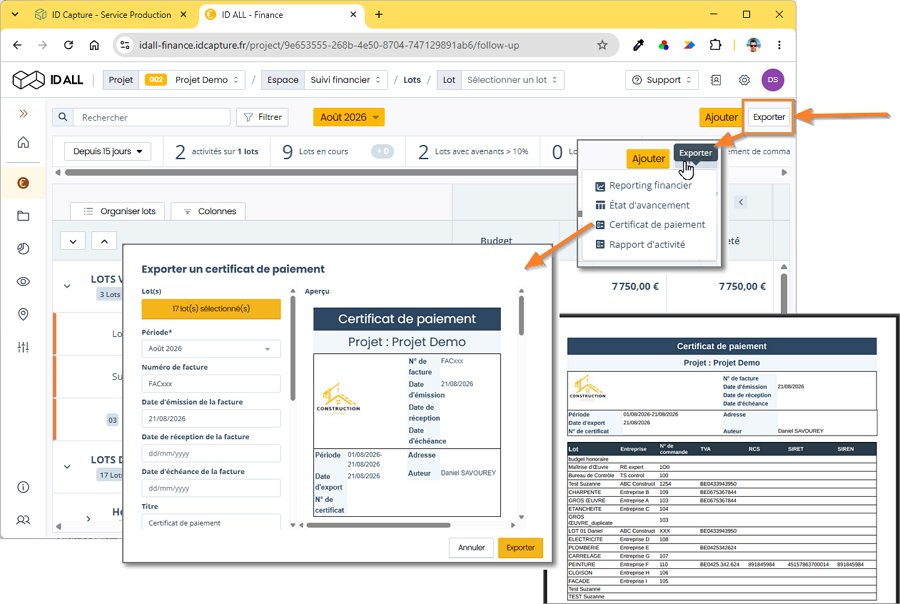Image resolution: width=900 pixels, height=604 pixels.
Task: Click the highlighted Exporter button in toolbar
Action: 769,117
